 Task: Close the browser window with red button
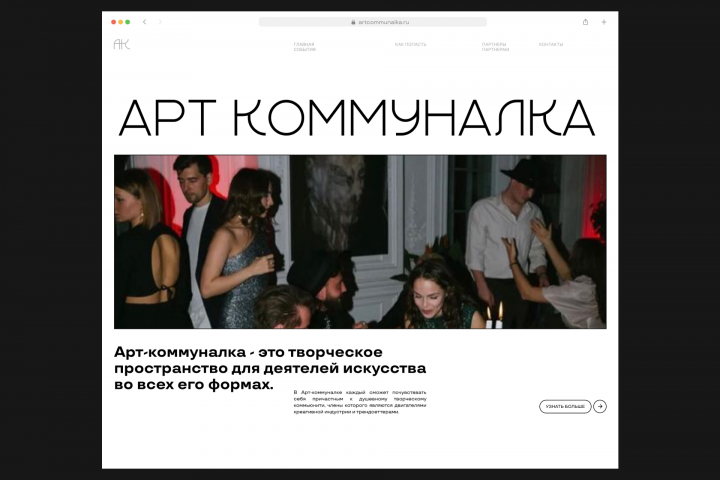113,22
